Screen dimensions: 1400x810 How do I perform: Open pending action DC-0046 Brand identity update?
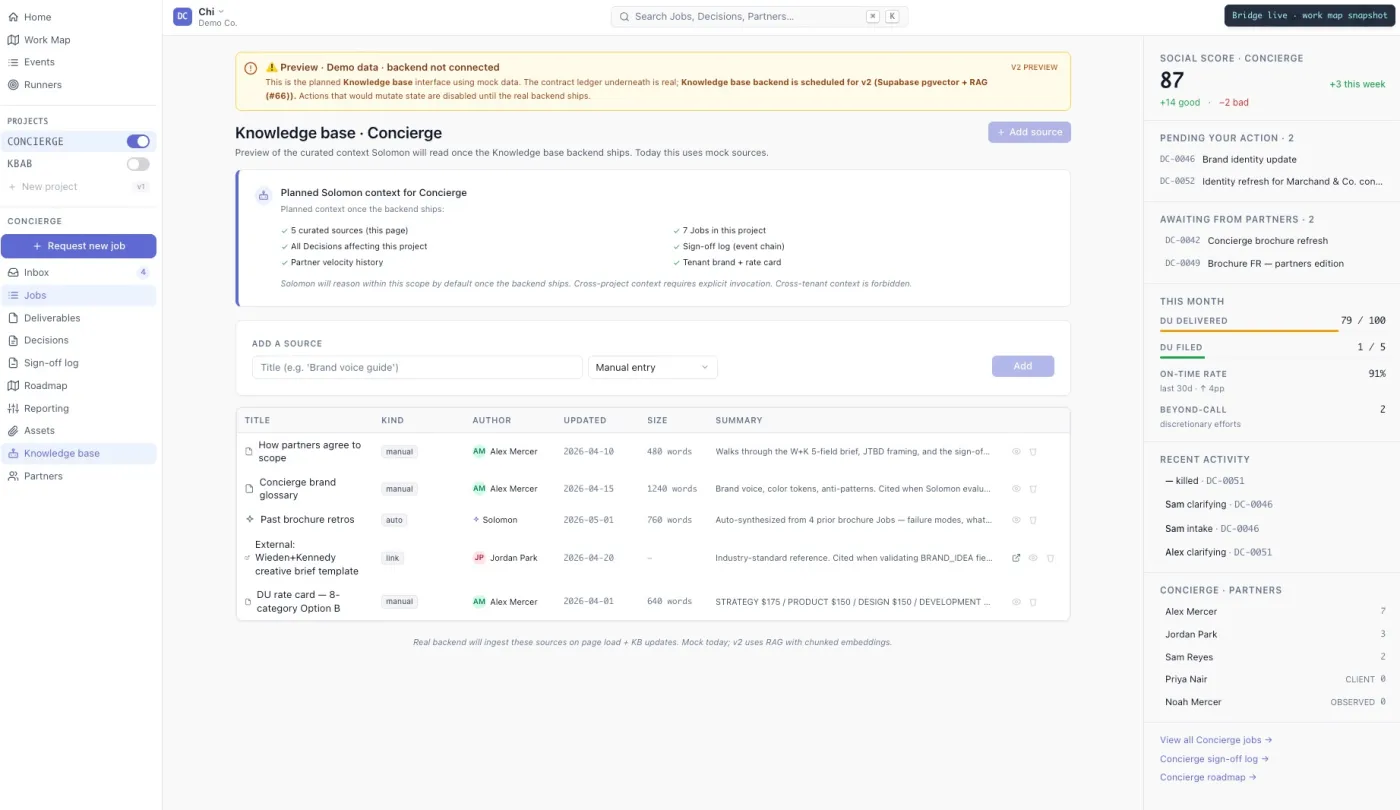click(1273, 159)
